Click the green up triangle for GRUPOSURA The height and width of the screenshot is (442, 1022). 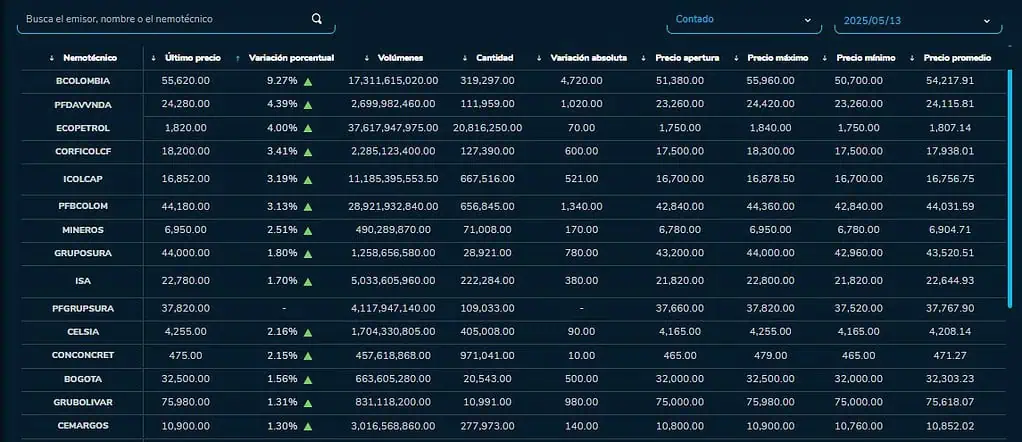tap(308, 254)
